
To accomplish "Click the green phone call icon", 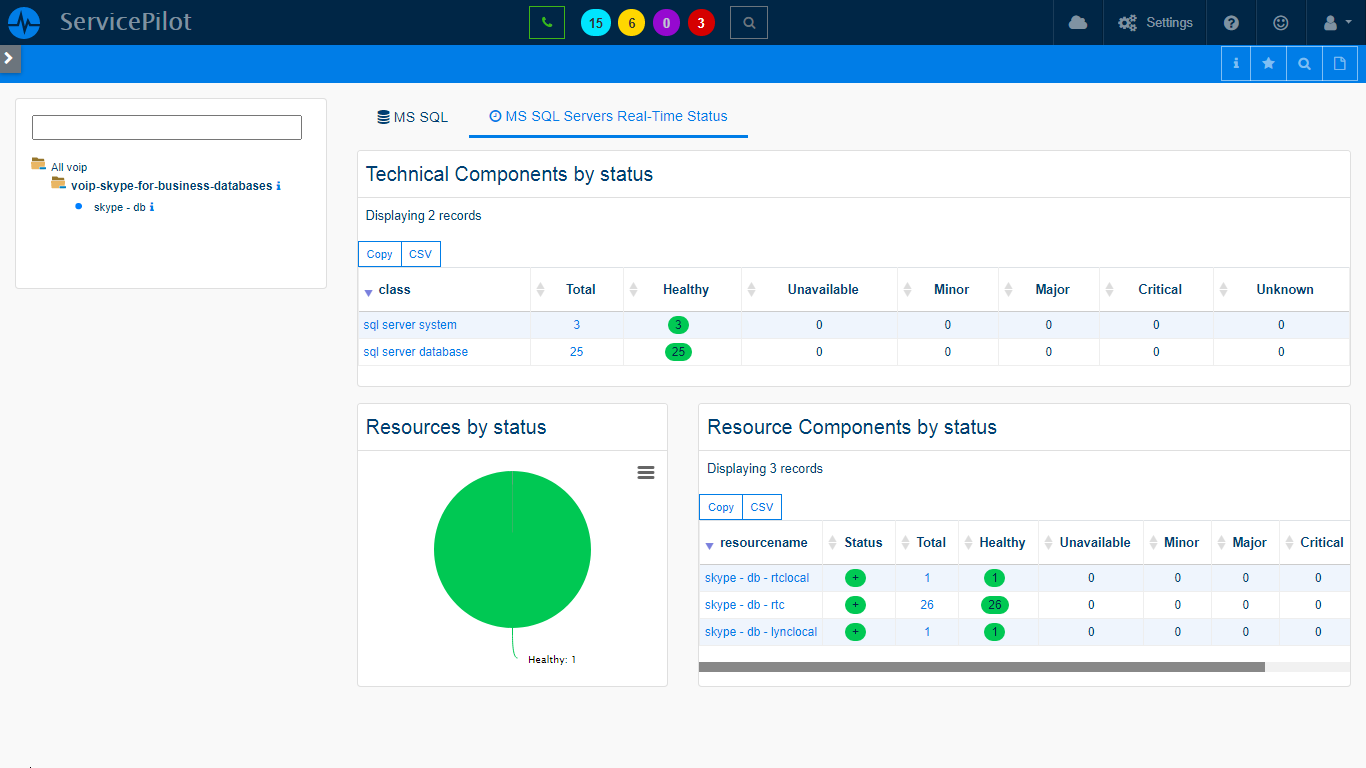I will click(x=546, y=22).
